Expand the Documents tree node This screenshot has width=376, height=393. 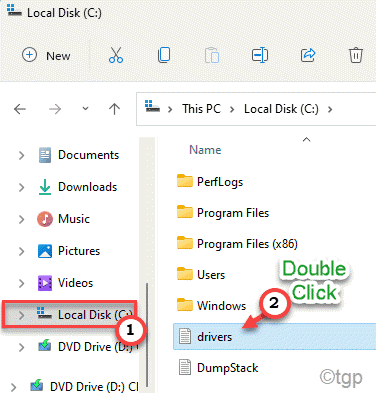(22, 155)
